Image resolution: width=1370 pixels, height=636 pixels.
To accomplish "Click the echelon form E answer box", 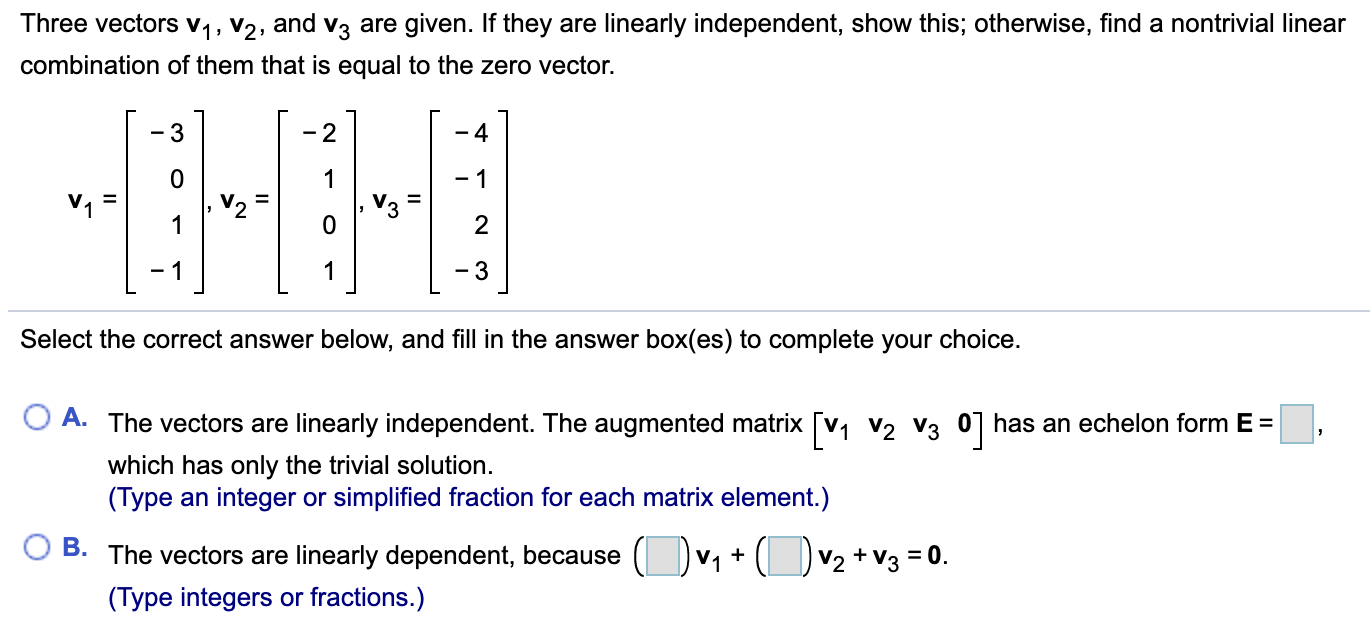I will coord(1297,422).
